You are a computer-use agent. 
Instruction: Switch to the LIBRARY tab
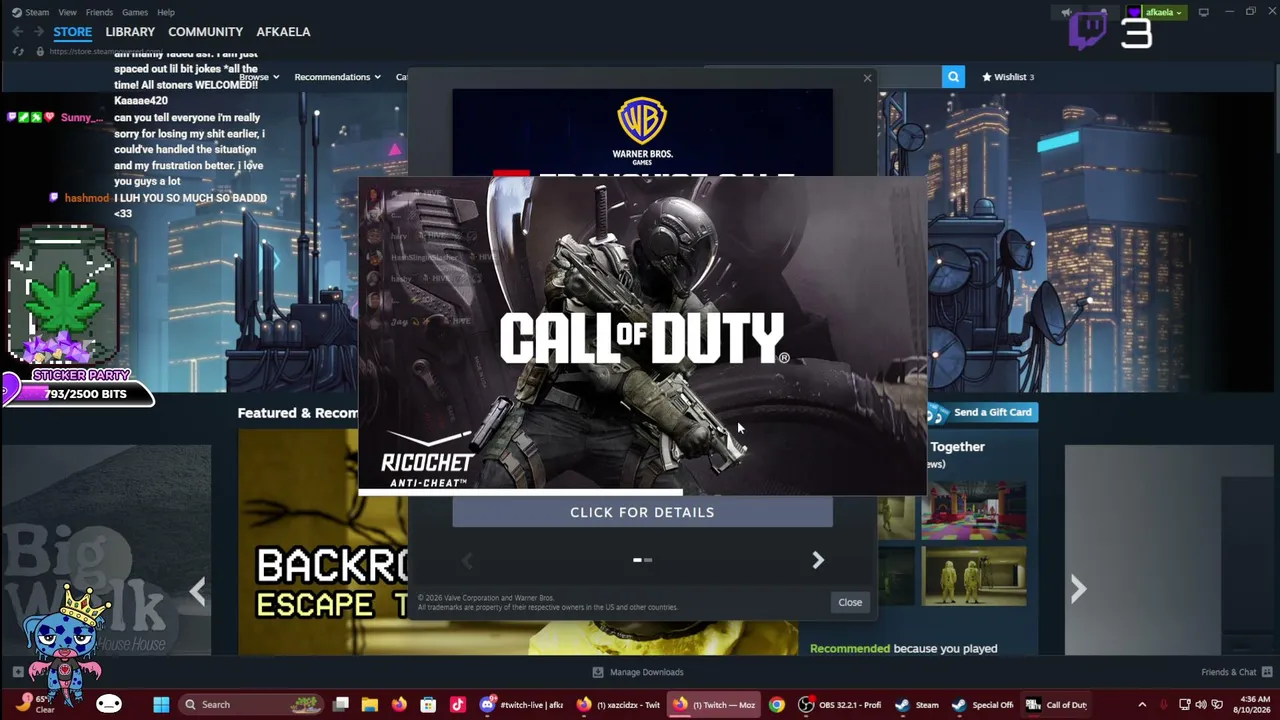click(130, 32)
